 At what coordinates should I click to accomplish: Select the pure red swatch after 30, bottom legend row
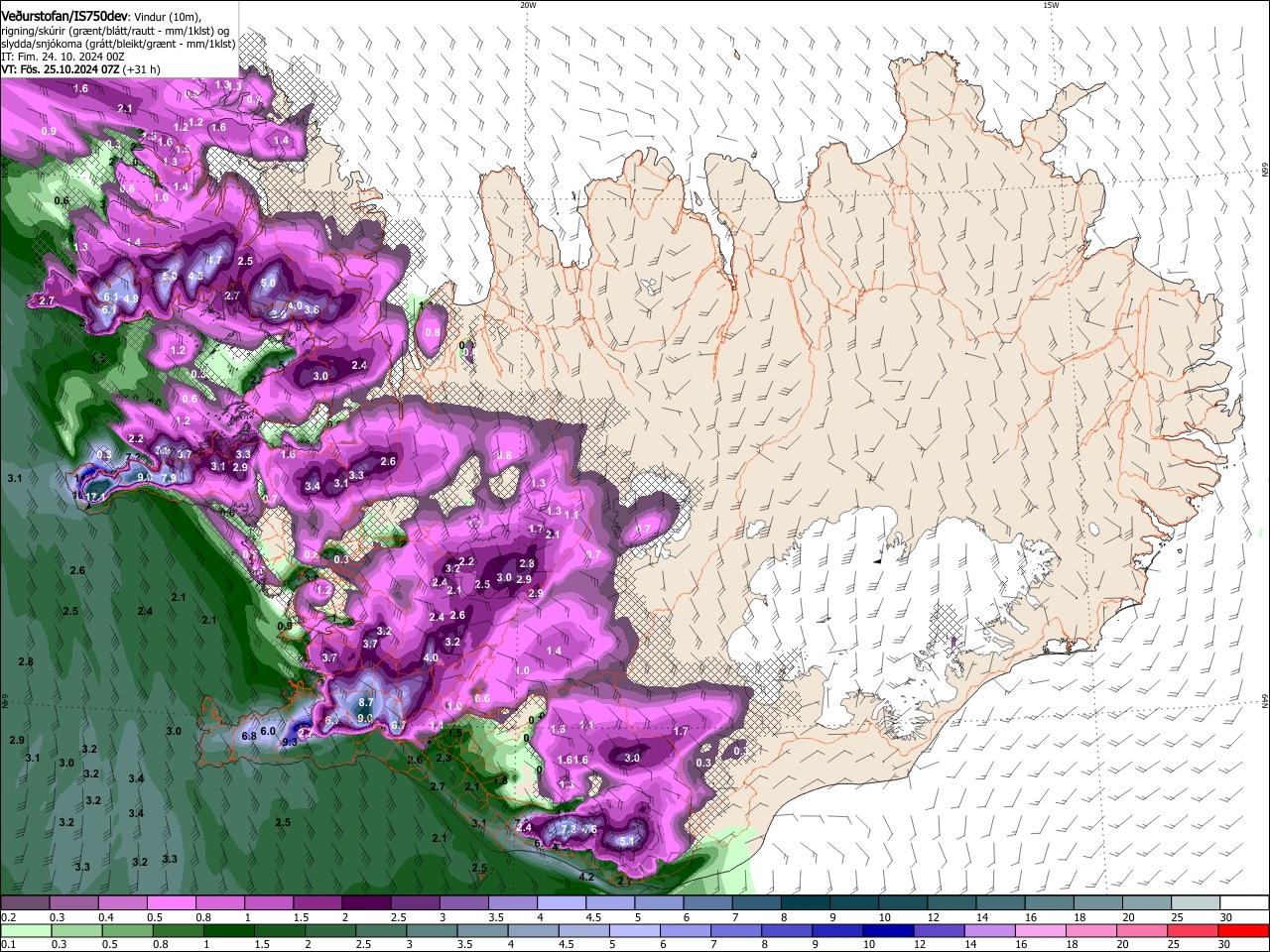[x=1243, y=931]
